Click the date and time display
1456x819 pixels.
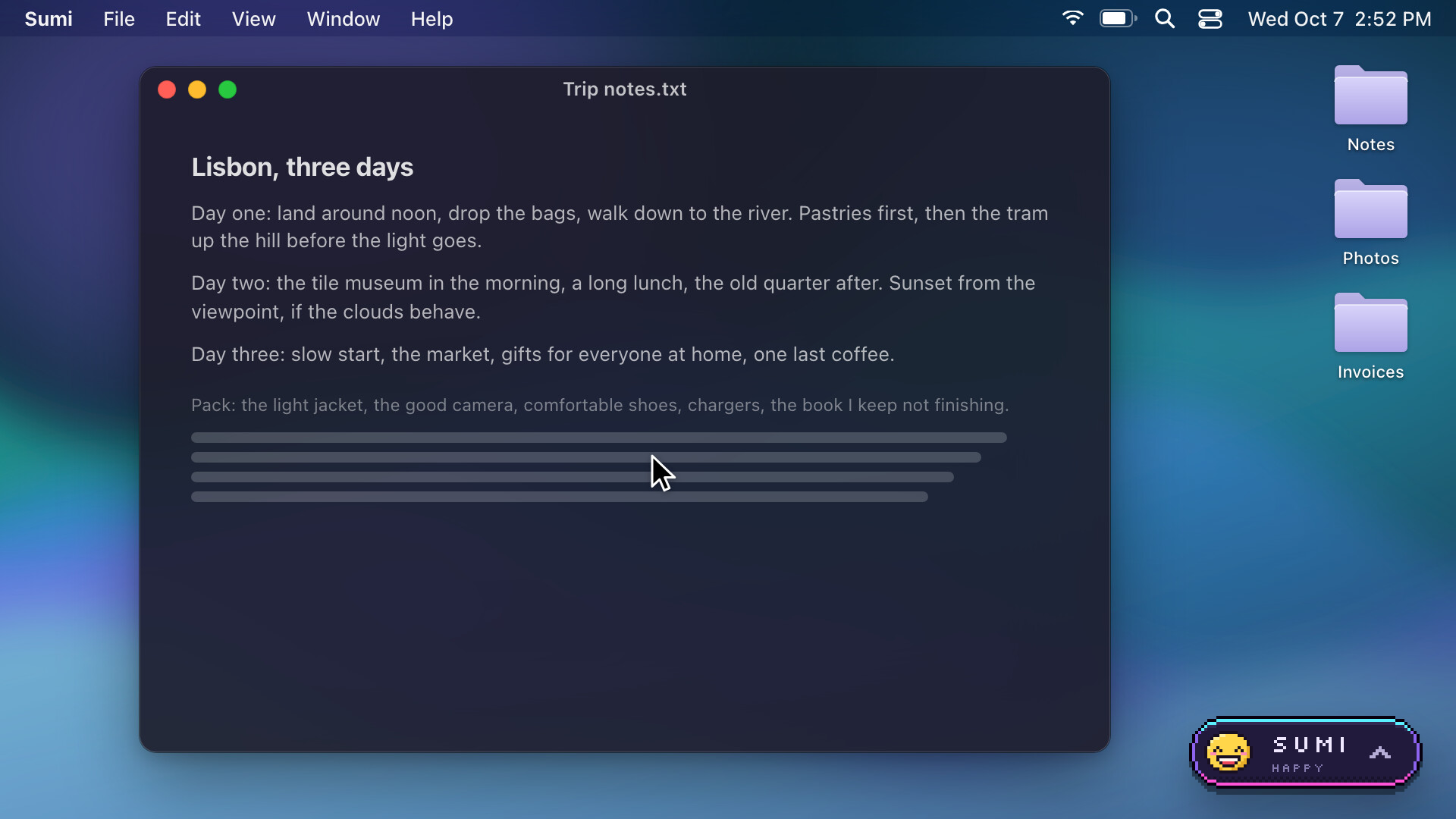tap(1339, 19)
